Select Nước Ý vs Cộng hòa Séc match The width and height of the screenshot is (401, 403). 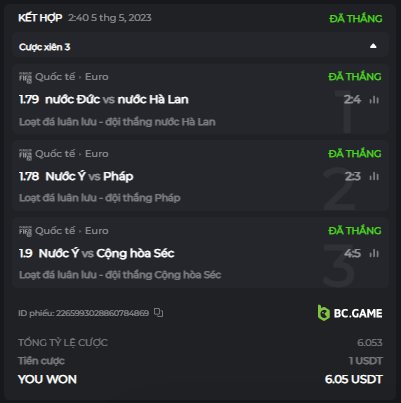106,253
